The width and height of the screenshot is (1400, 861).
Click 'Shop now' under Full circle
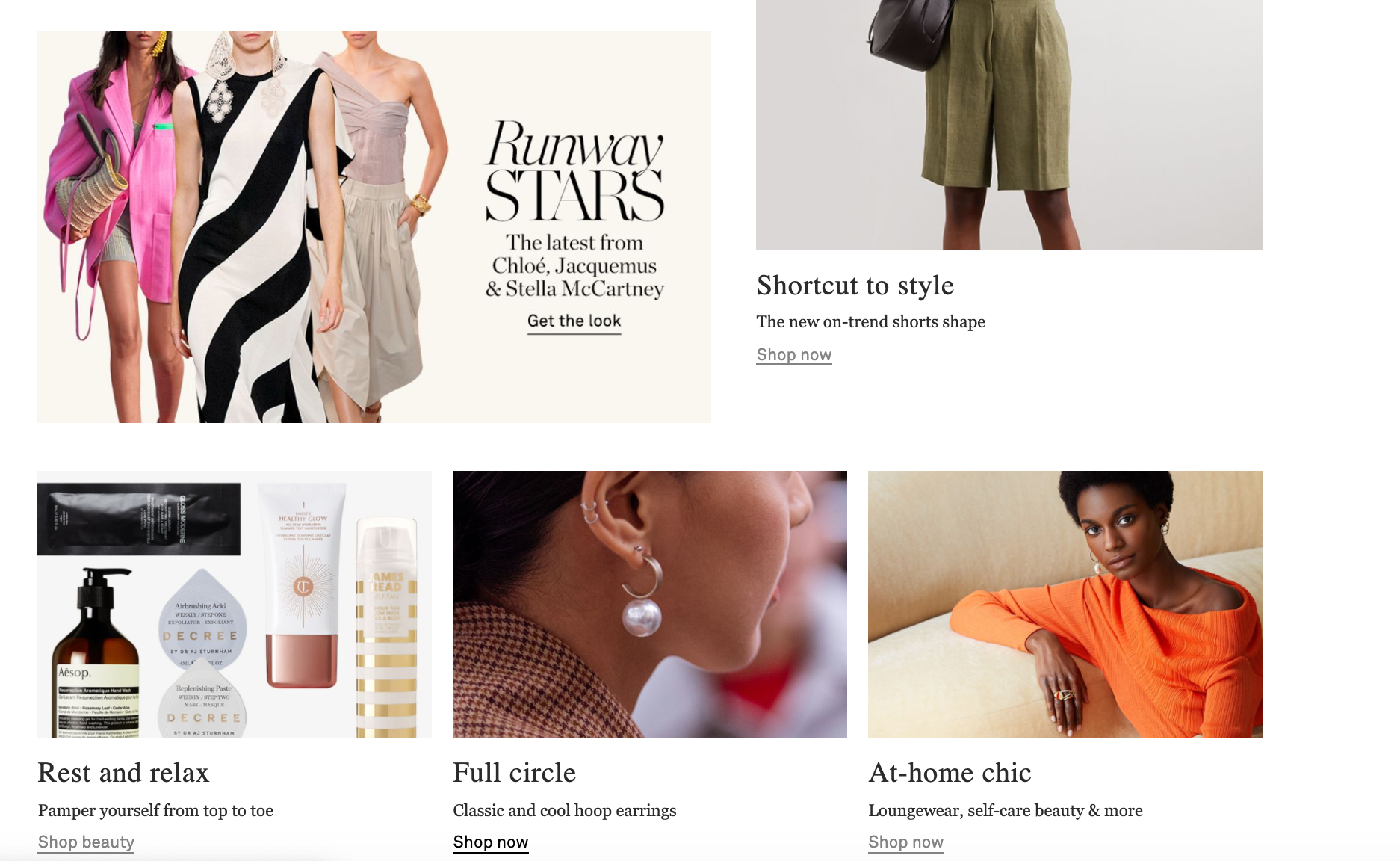pyautogui.click(x=491, y=842)
